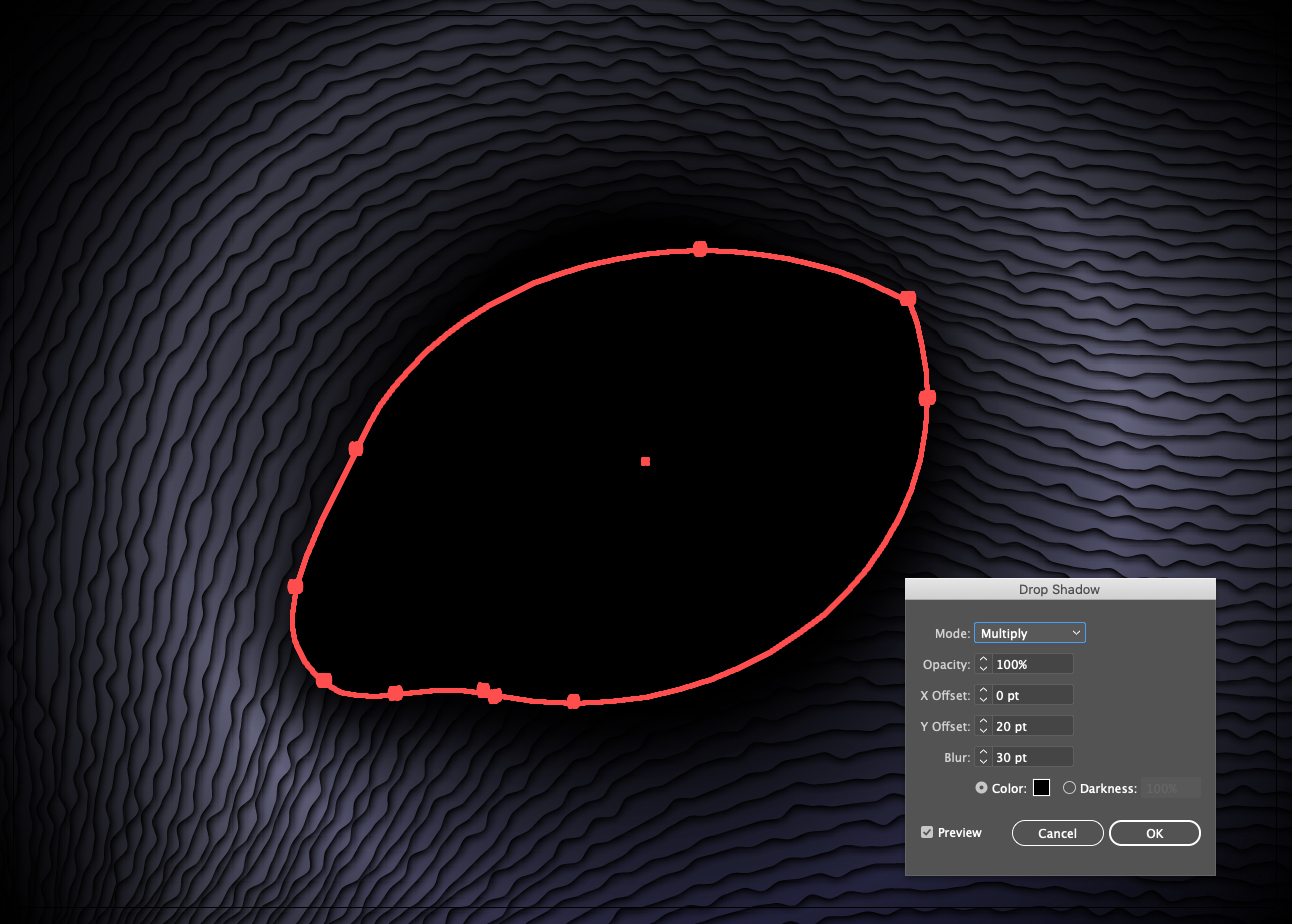Open the Mode dropdown set to Multiply

1030,633
